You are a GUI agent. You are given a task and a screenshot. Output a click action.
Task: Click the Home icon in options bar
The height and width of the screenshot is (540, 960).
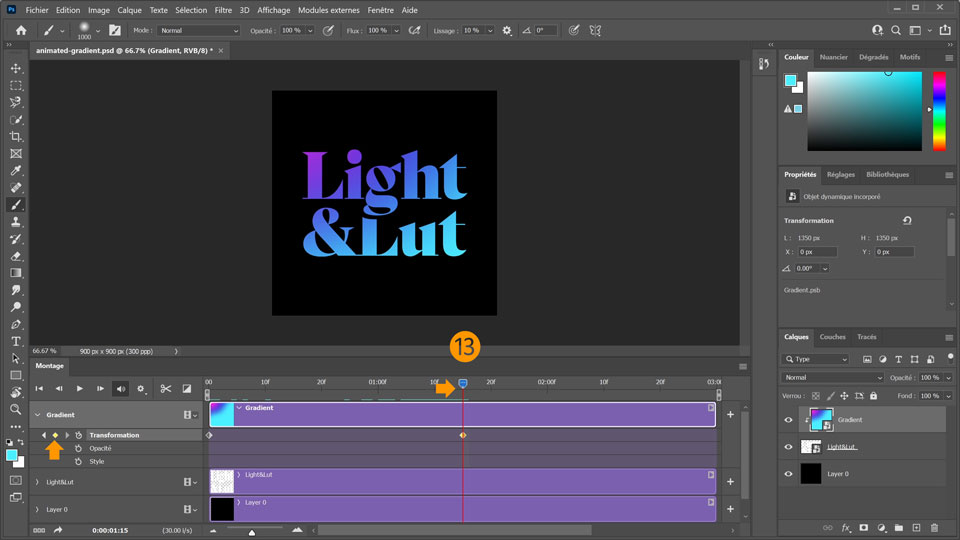point(21,31)
